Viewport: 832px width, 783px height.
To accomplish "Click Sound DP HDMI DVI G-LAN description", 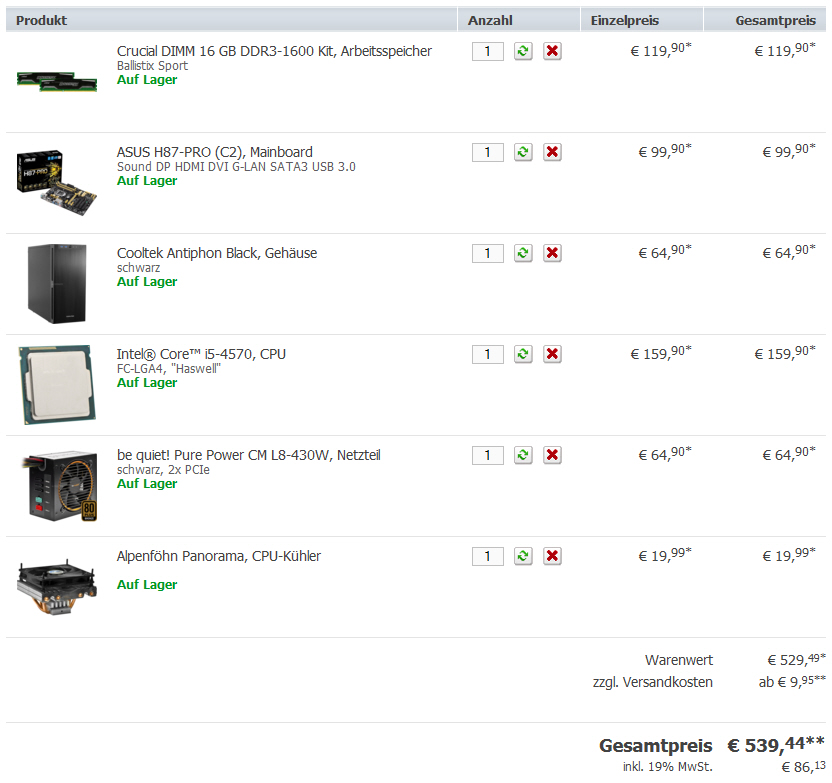I will coord(236,167).
